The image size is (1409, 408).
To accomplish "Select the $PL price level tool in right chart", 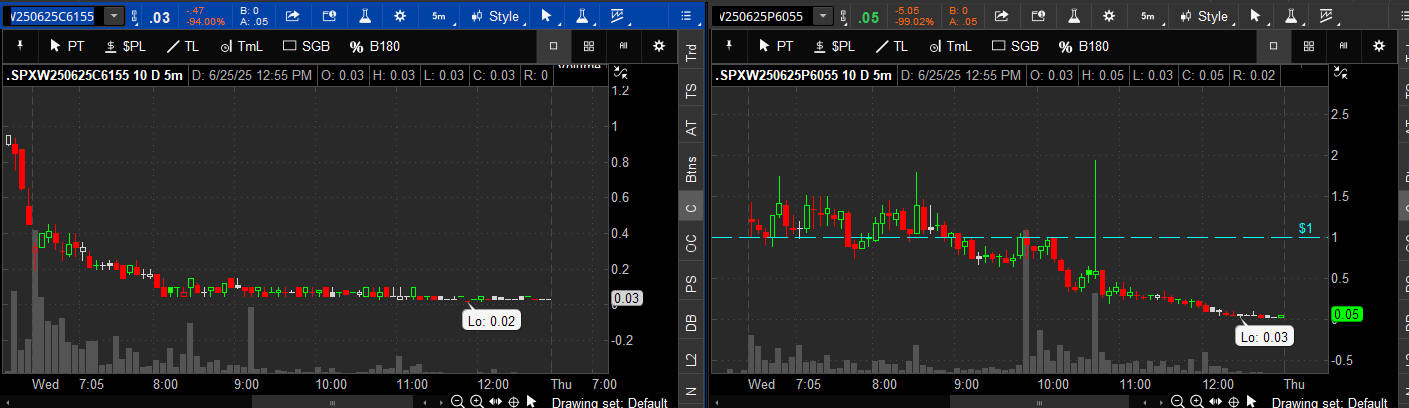I will [x=835, y=46].
